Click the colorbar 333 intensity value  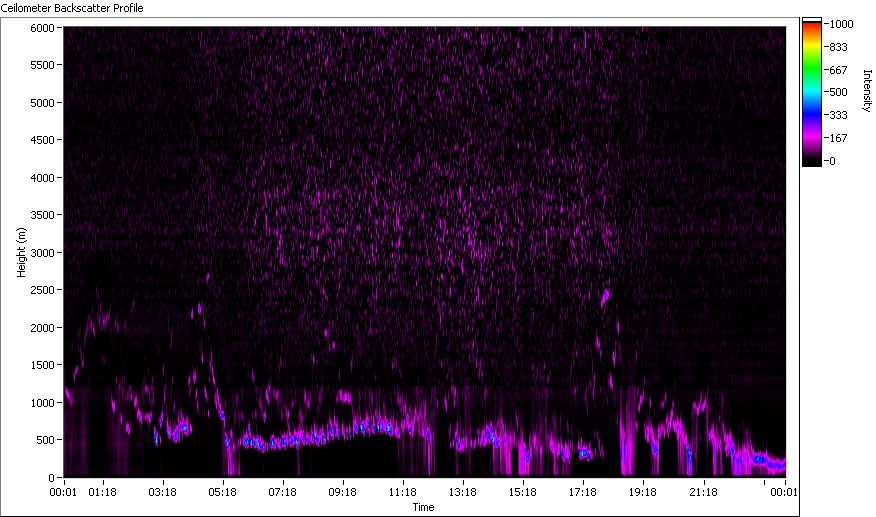pos(839,115)
